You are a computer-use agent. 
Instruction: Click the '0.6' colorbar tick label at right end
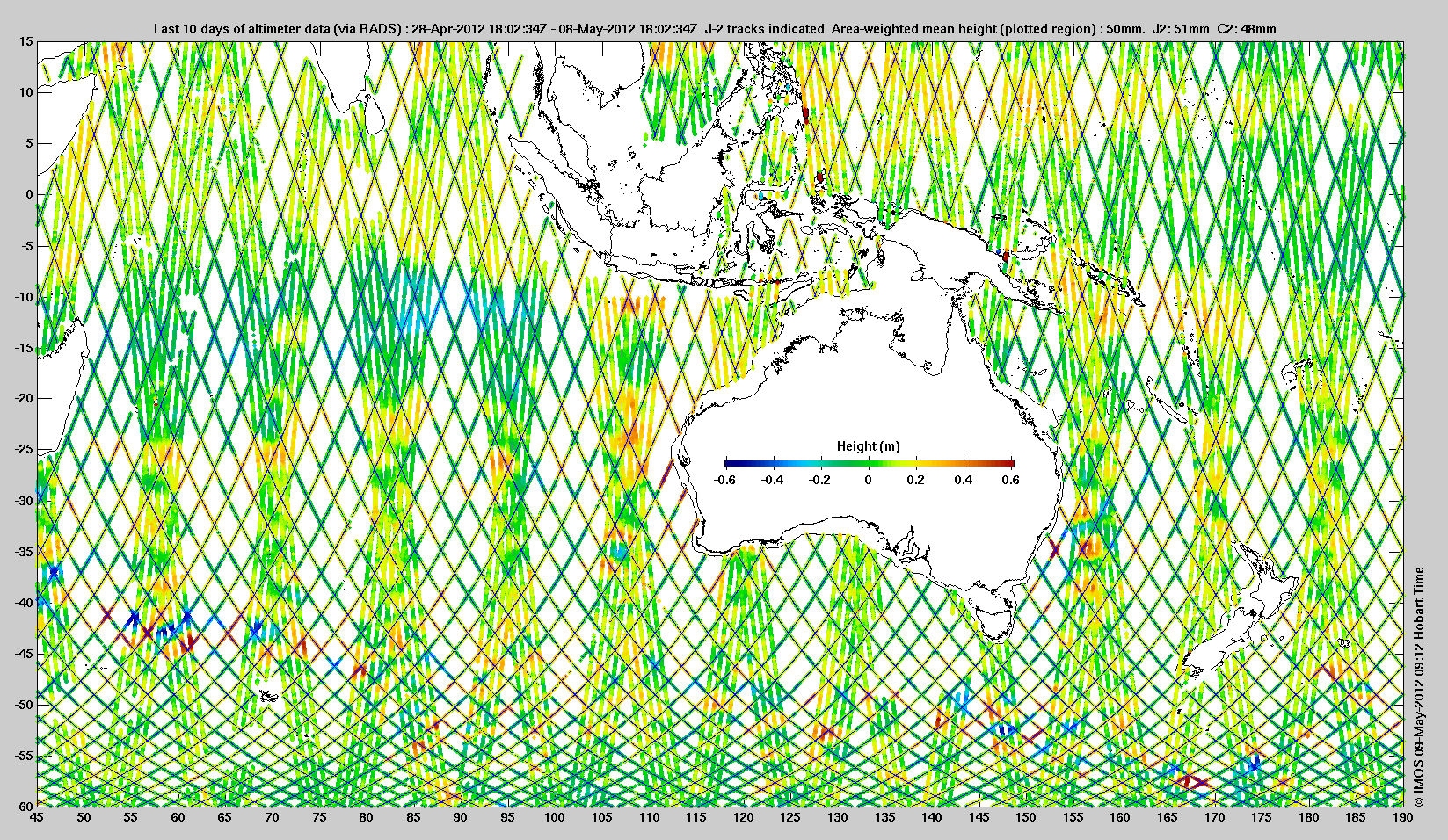coord(1010,480)
